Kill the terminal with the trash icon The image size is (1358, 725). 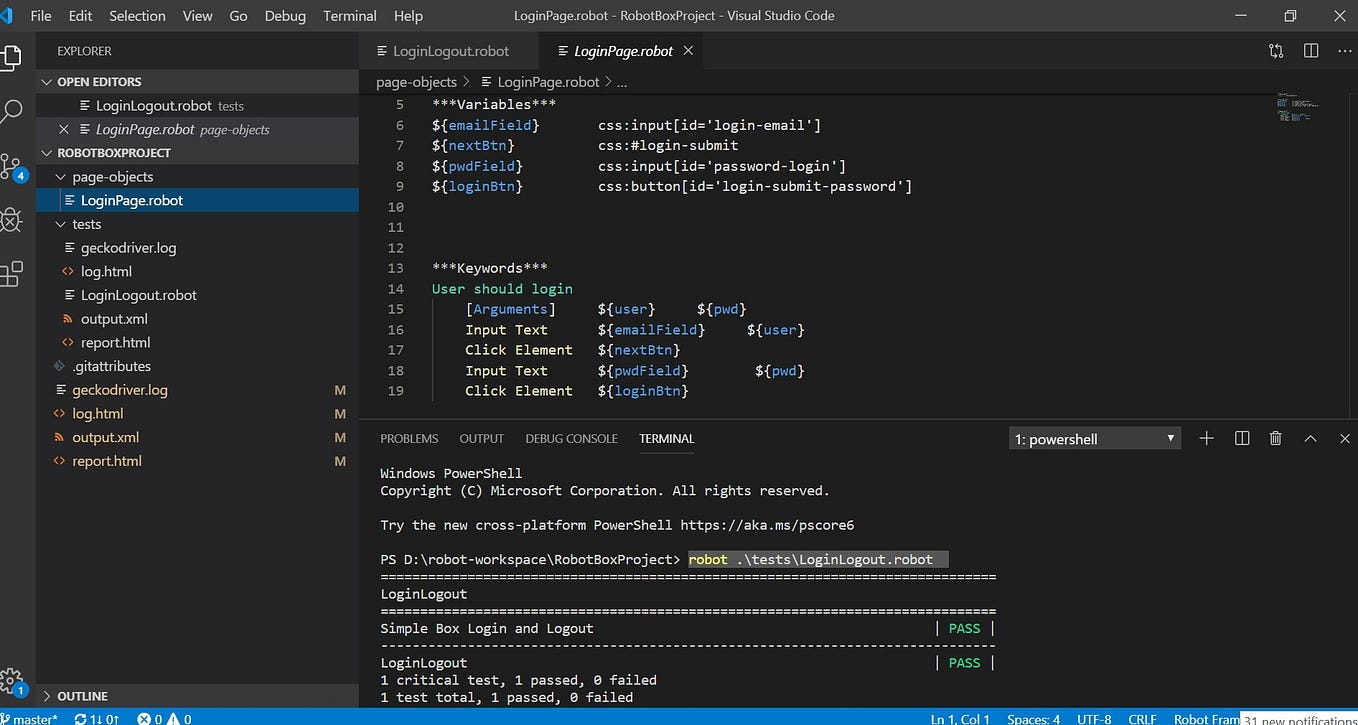pyautogui.click(x=1275, y=438)
